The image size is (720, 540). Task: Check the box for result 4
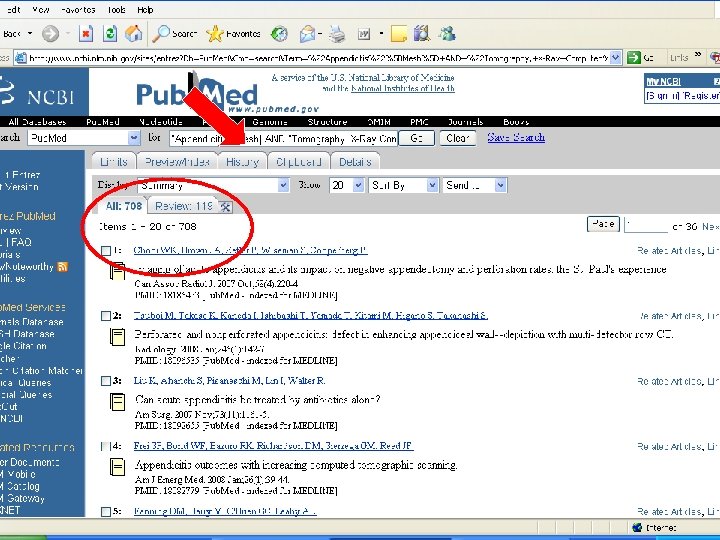106,446
